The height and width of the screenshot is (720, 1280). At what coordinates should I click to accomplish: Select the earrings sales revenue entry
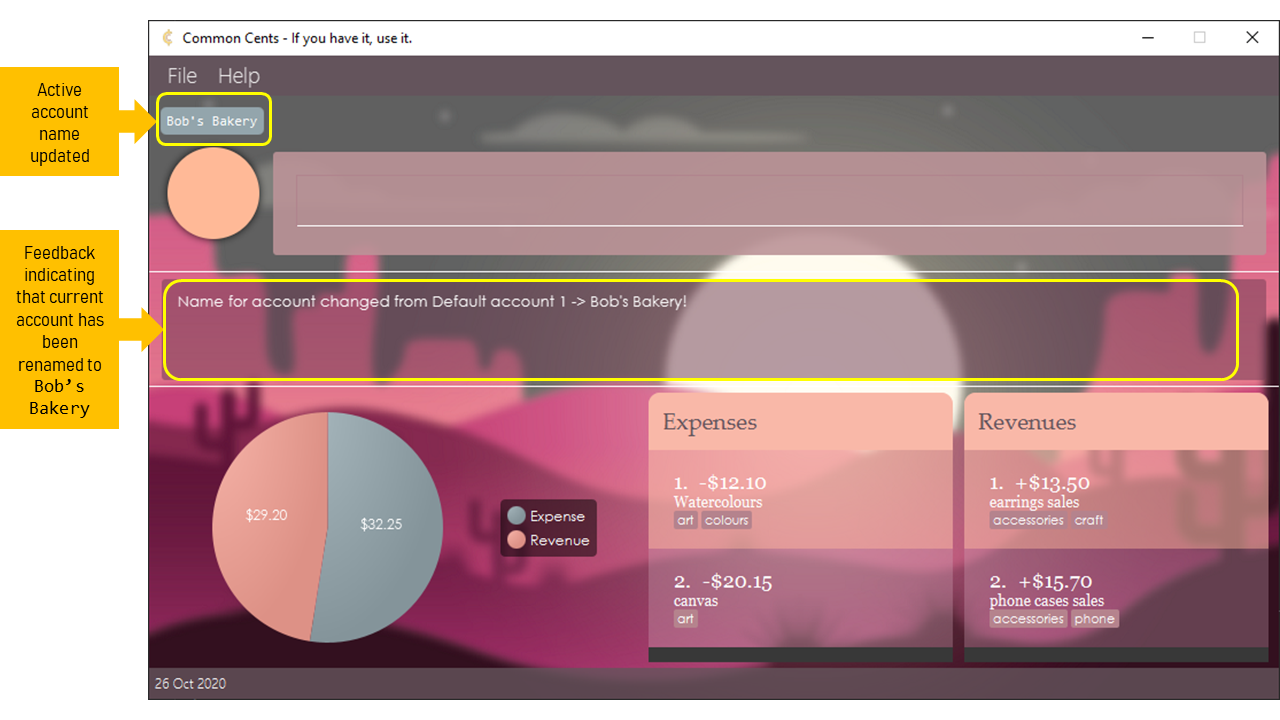(1116, 500)
